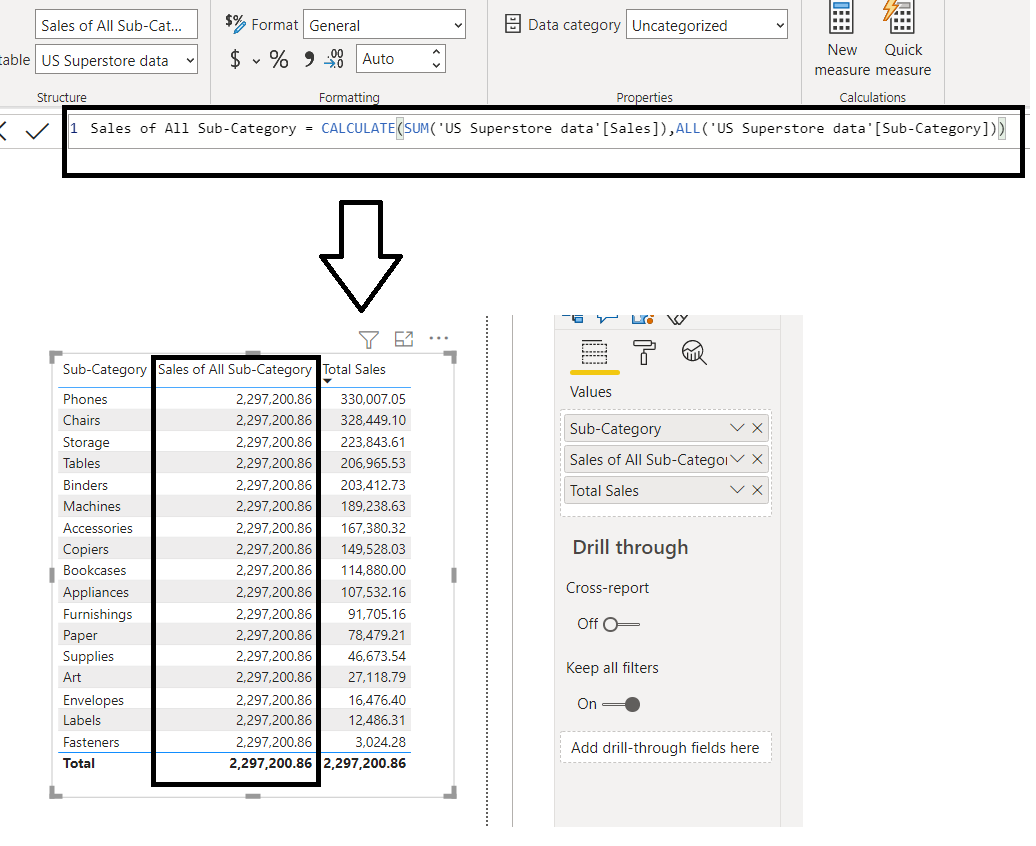The image size is (1036, 846).
Task: Increase decimal places with the up stepper
Action: click(x=436, y=52)
